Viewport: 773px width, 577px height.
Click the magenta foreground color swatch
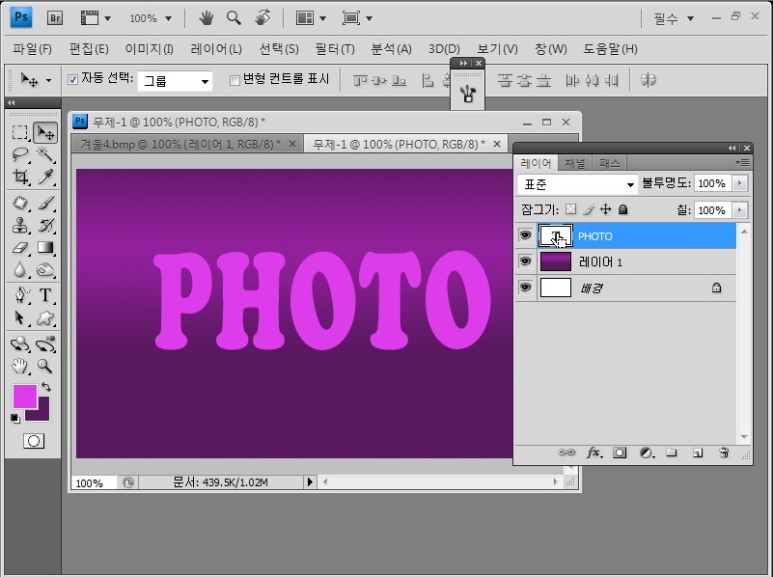pyautogui.click(x=25, y=395)
